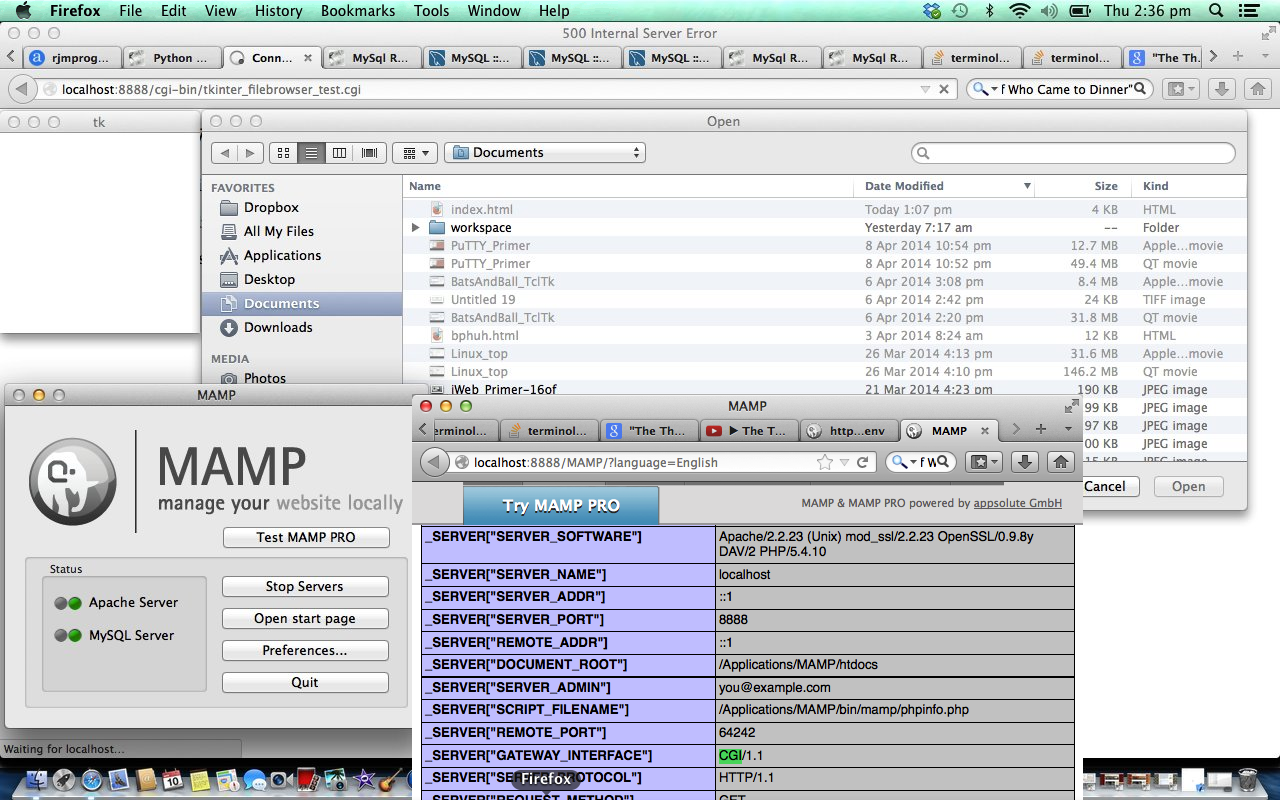Click the downloads arrow in MAMP browser window
The height and width of the screenshot is (800, 1280).
[x=1023, y=462]
